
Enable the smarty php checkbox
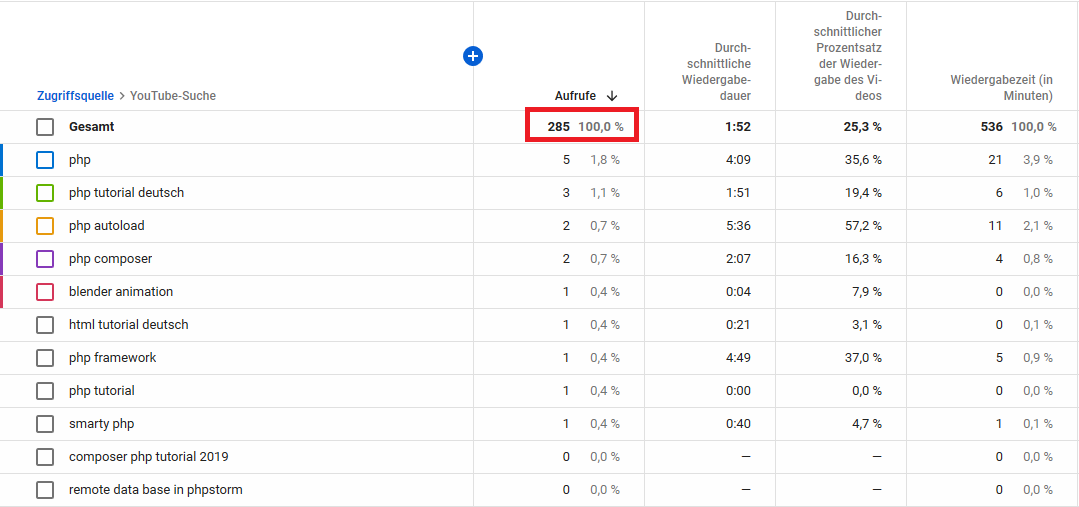pyautogui.click(x=45, y=424)
